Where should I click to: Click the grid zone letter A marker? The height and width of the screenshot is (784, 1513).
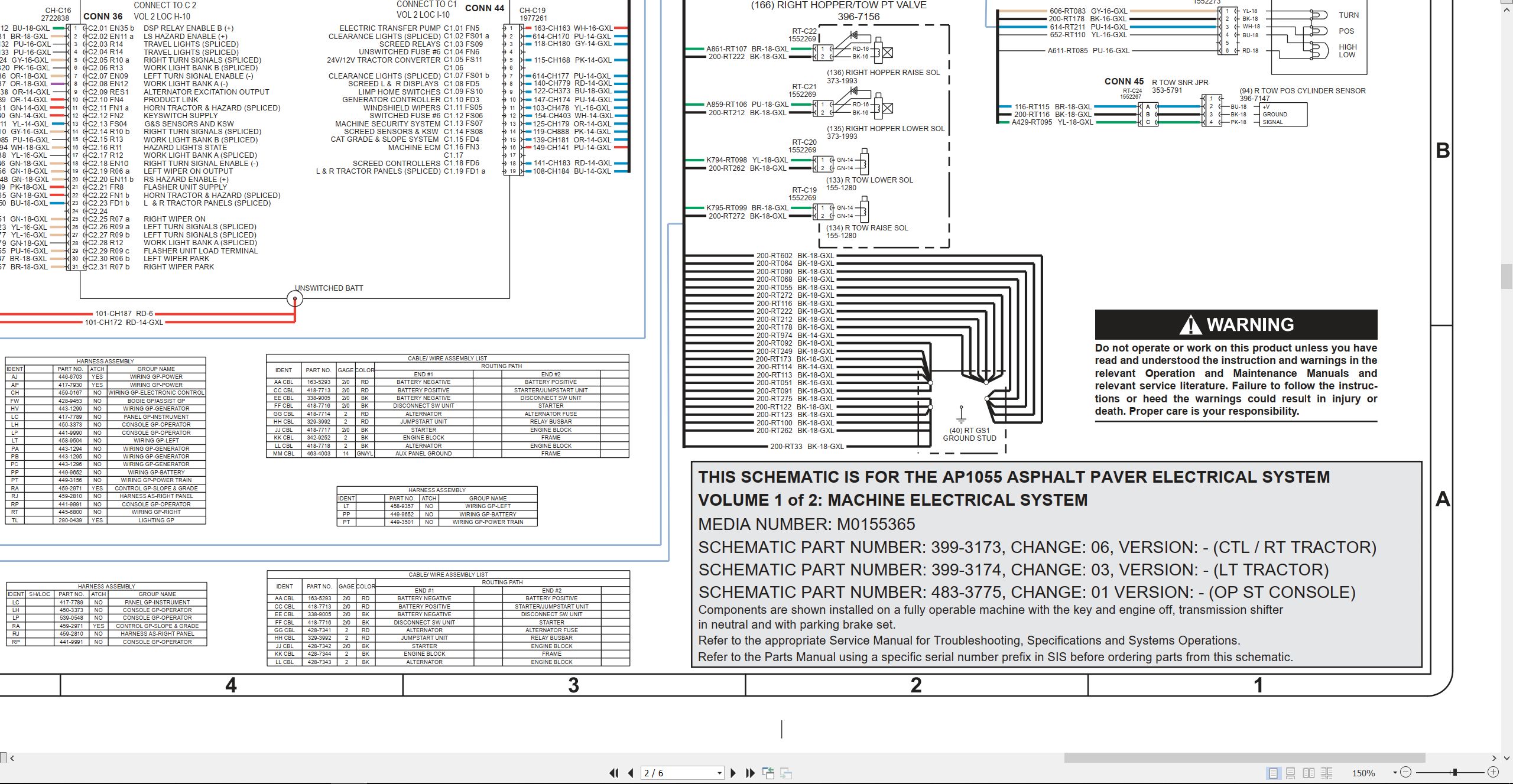[x=1443, y=499]
